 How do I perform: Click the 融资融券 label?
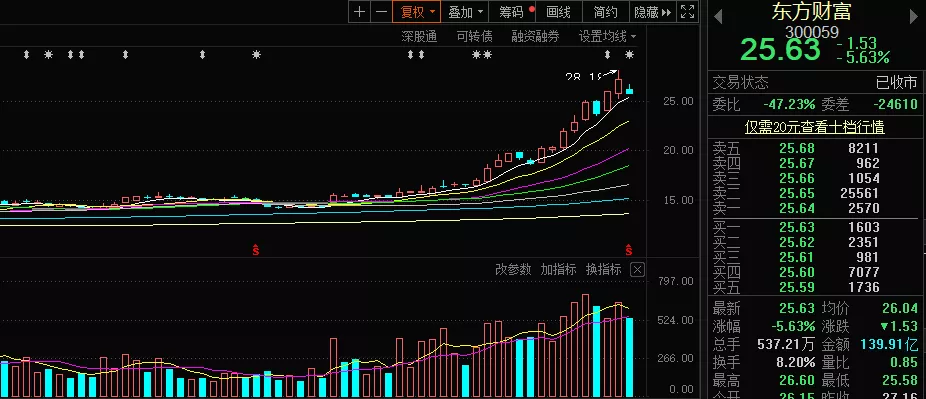[x=535, y=37]
